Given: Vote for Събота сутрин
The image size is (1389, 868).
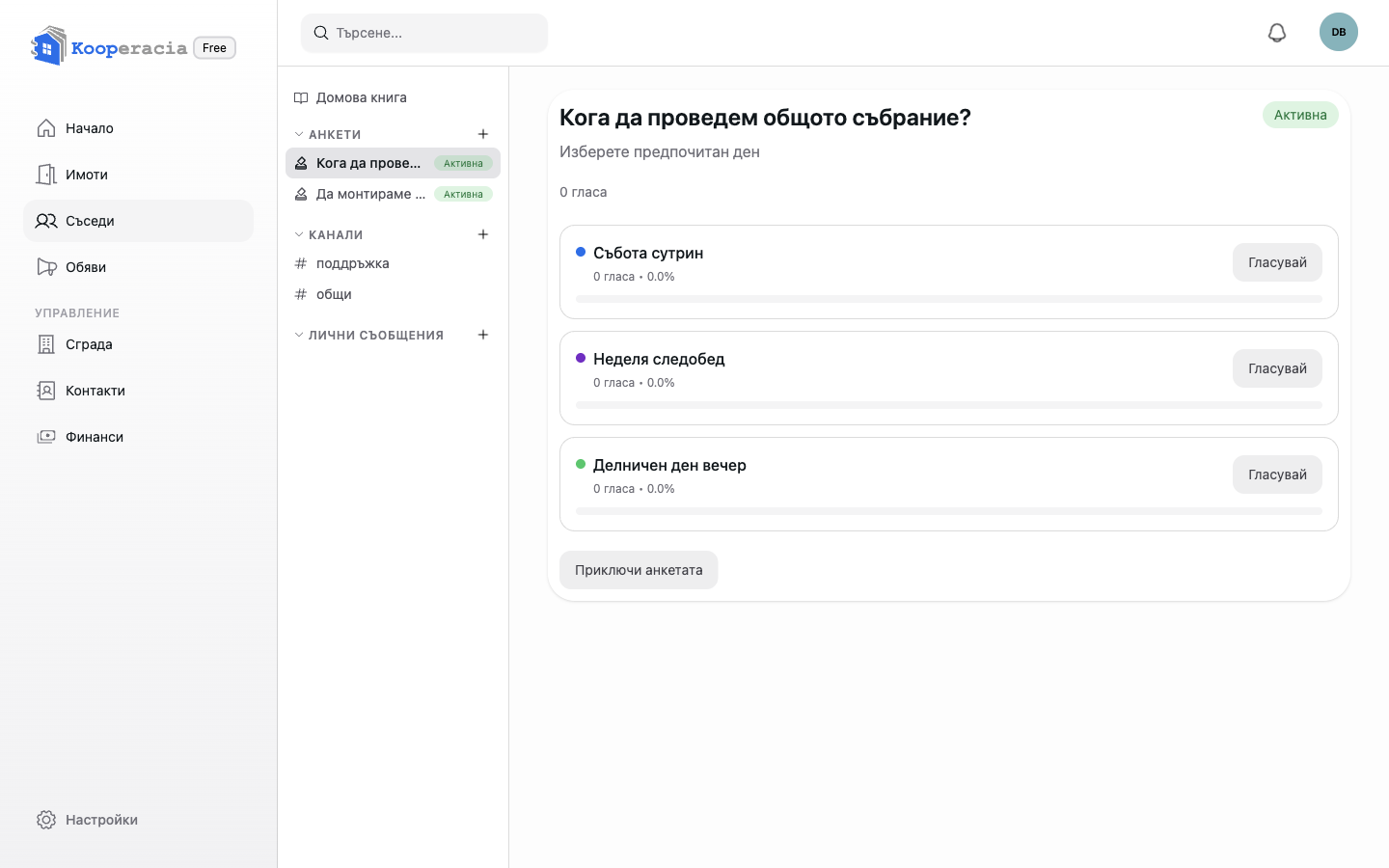Looking at the screenshot, I should pos(1277,262).
